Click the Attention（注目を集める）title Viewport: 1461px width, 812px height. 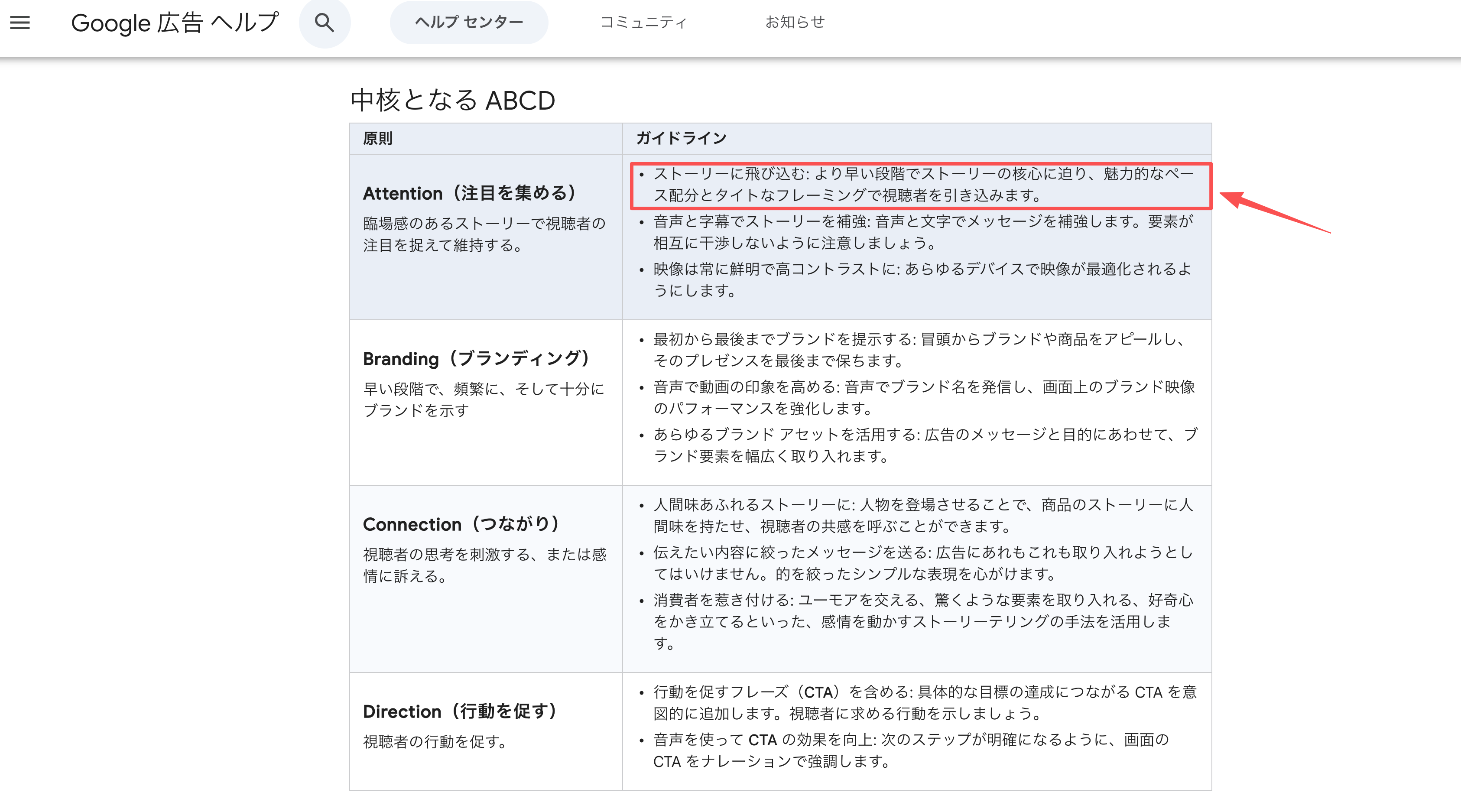(470, 193)
